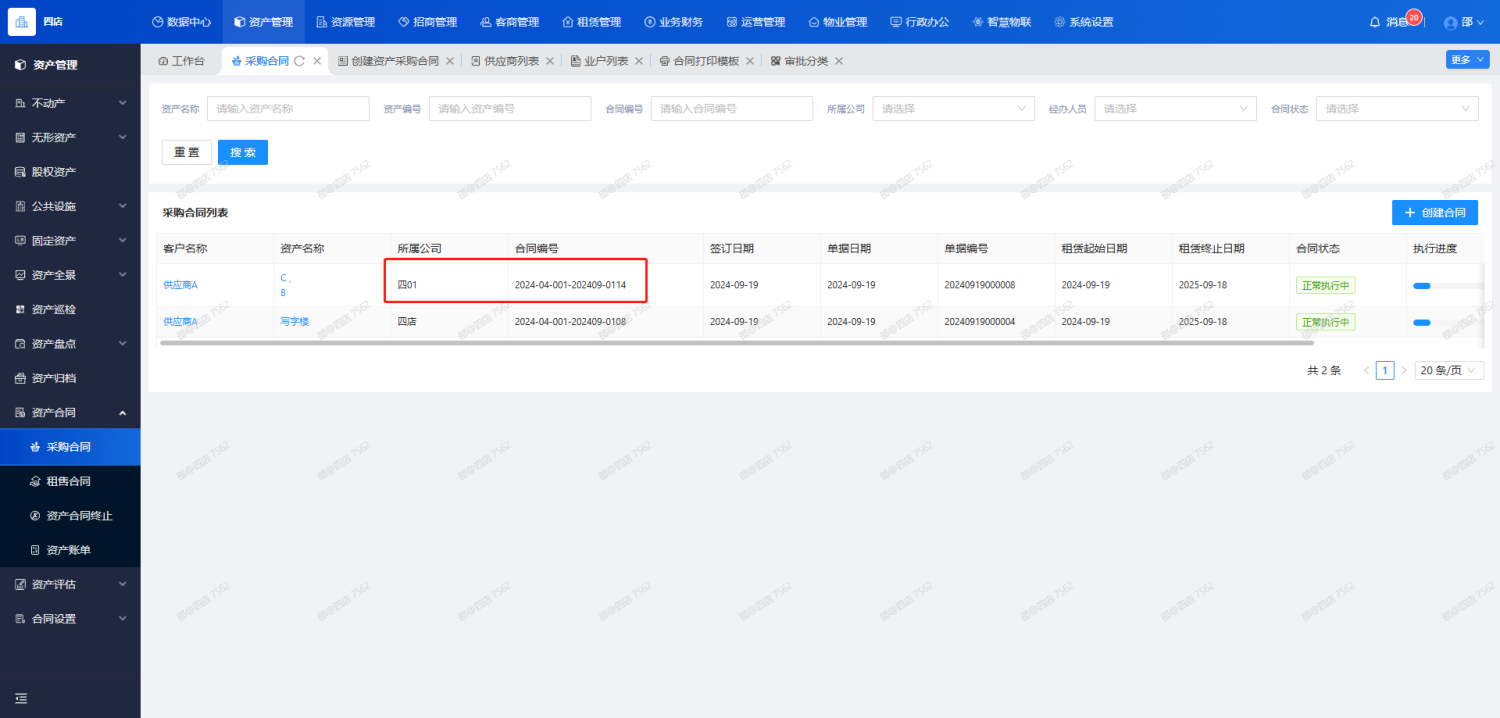
Task: Open the 招商管理 top menu
Action: pyautogui.click(x=427, y=22)
